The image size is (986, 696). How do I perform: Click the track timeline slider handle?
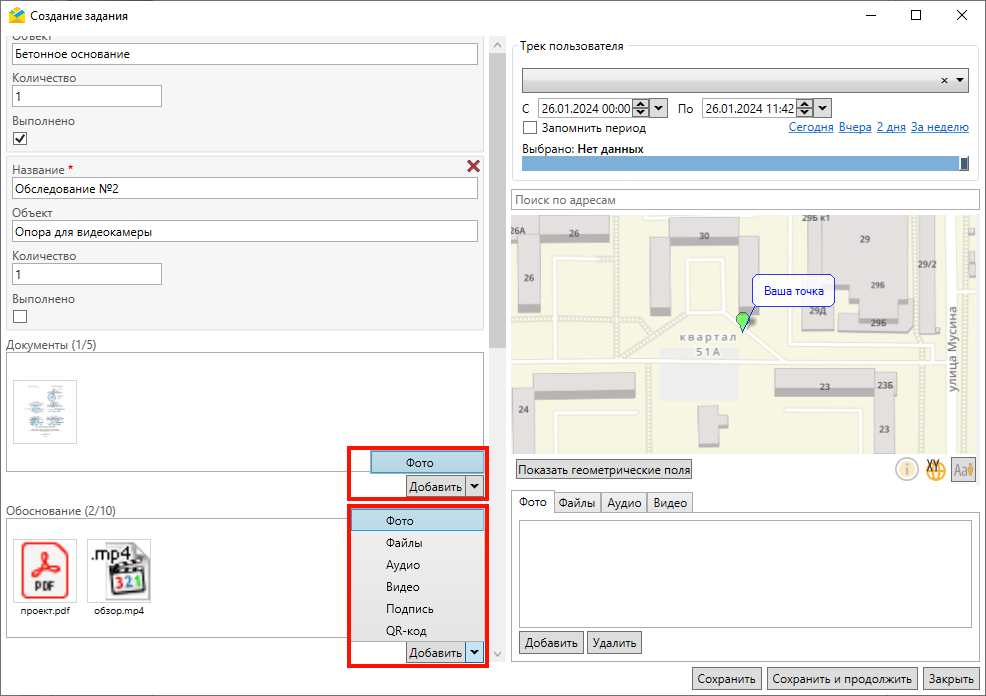(x=964, y=164)
